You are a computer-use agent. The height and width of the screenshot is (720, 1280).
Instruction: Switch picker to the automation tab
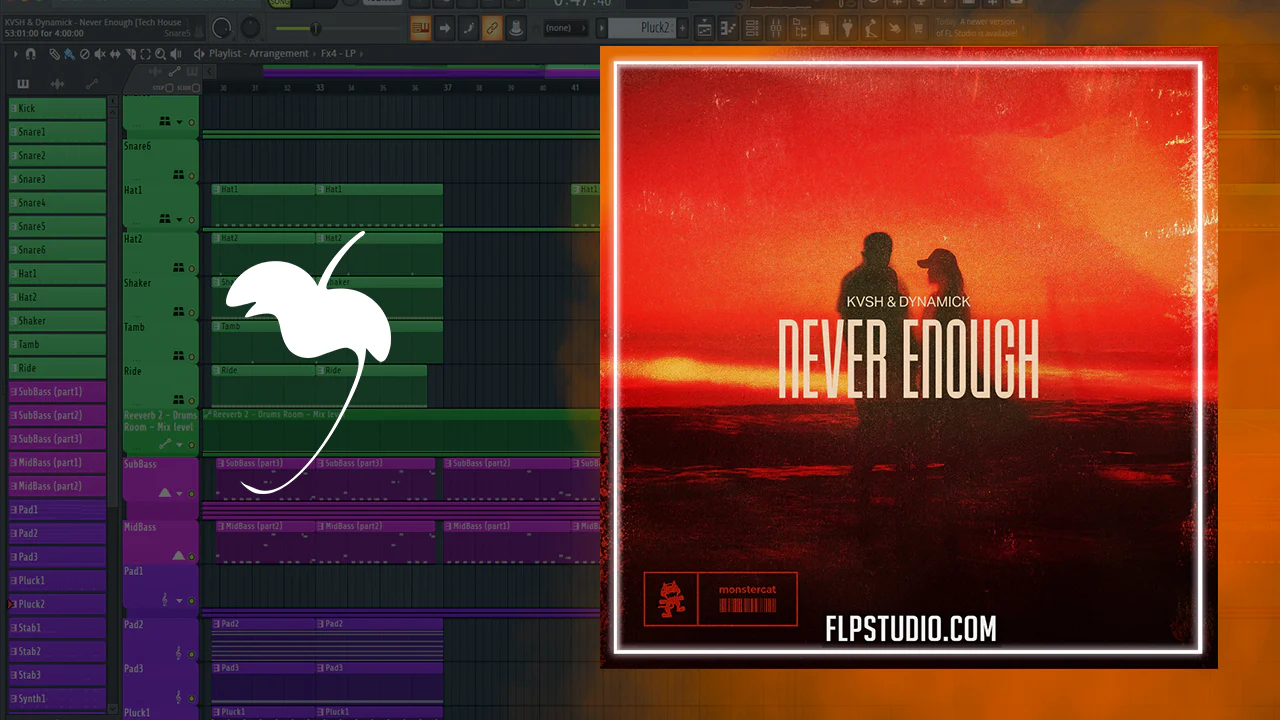[91, 83]
